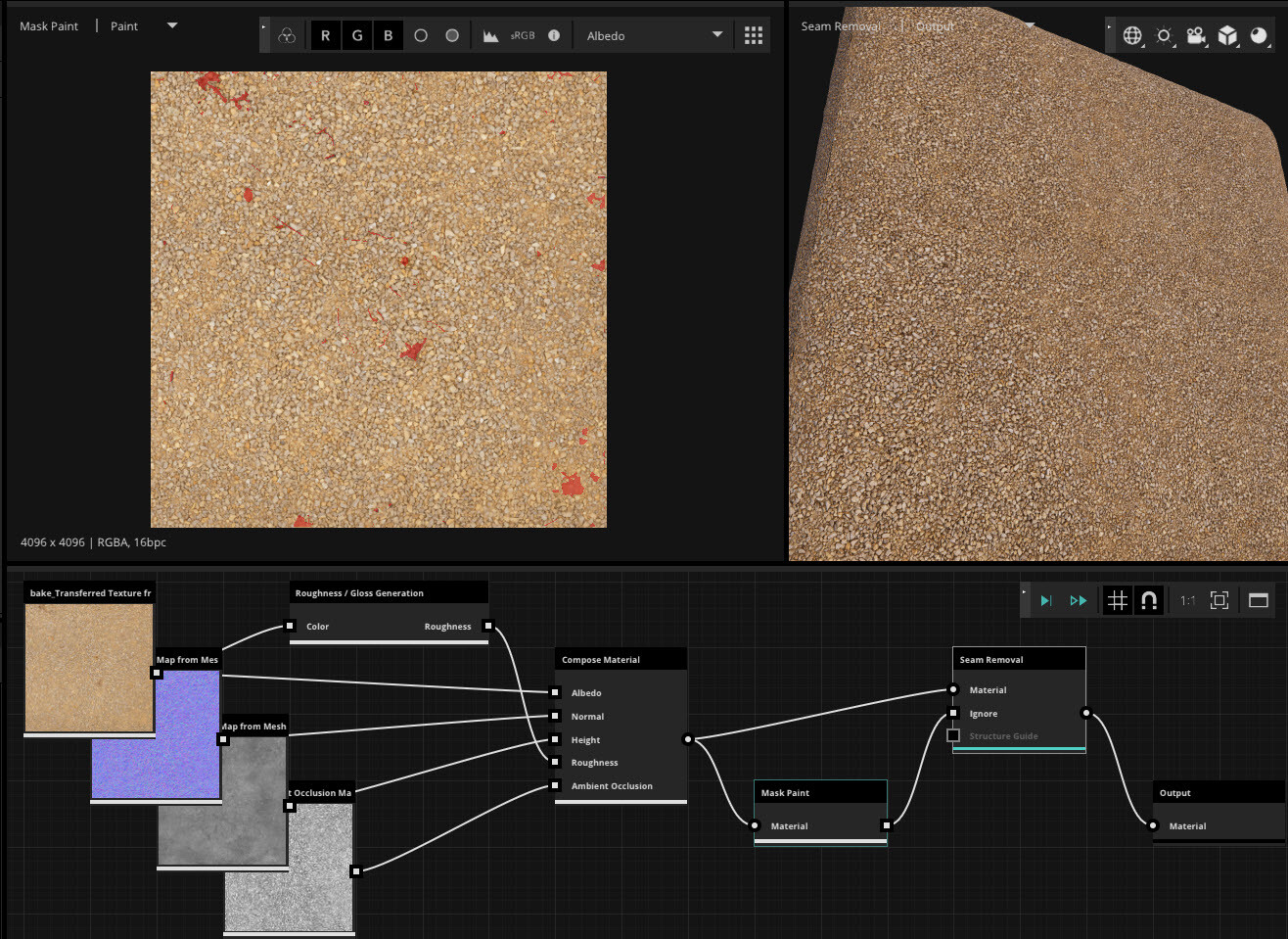
Task: Click the histogram icon in the 2D view toolbar
Action: [489, 34]
